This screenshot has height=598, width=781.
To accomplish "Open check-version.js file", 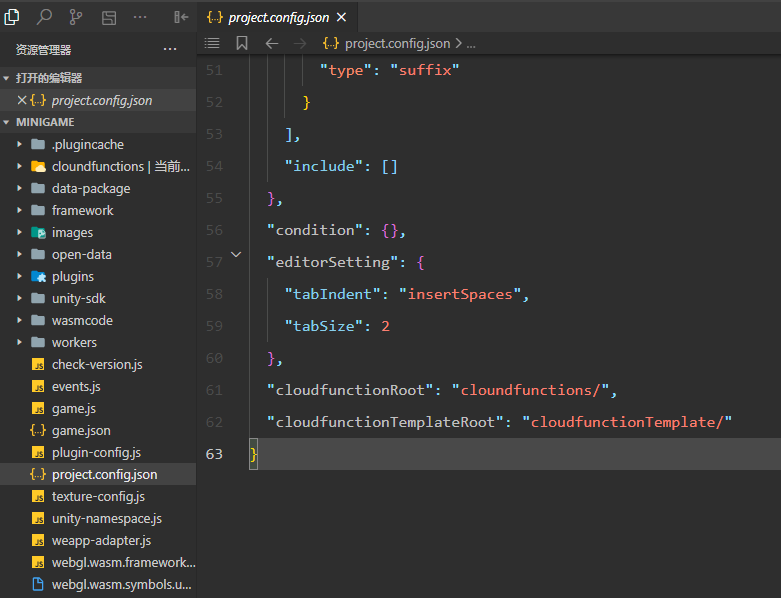I will (x=98, y=364).
